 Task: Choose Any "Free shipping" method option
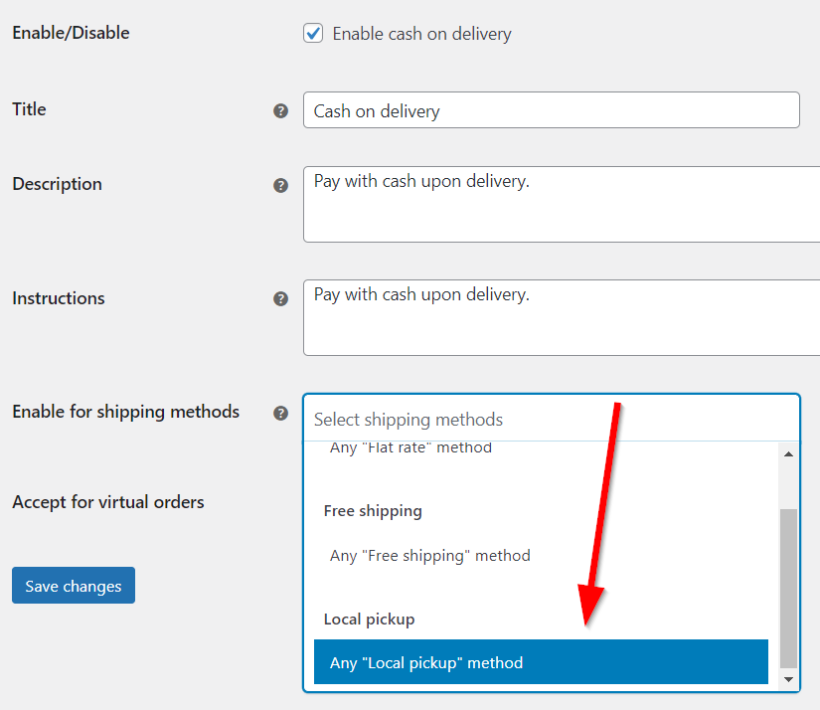coord(430,555)
